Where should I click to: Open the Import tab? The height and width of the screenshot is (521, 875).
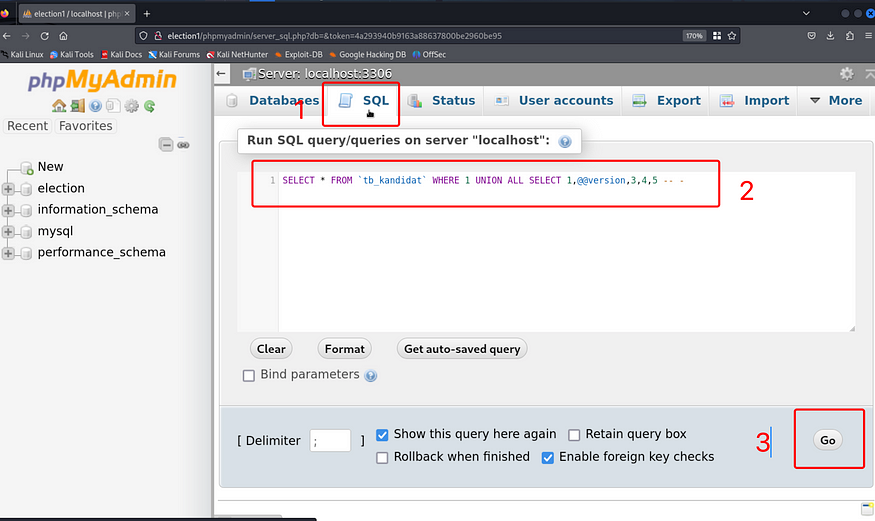point(754,100)
